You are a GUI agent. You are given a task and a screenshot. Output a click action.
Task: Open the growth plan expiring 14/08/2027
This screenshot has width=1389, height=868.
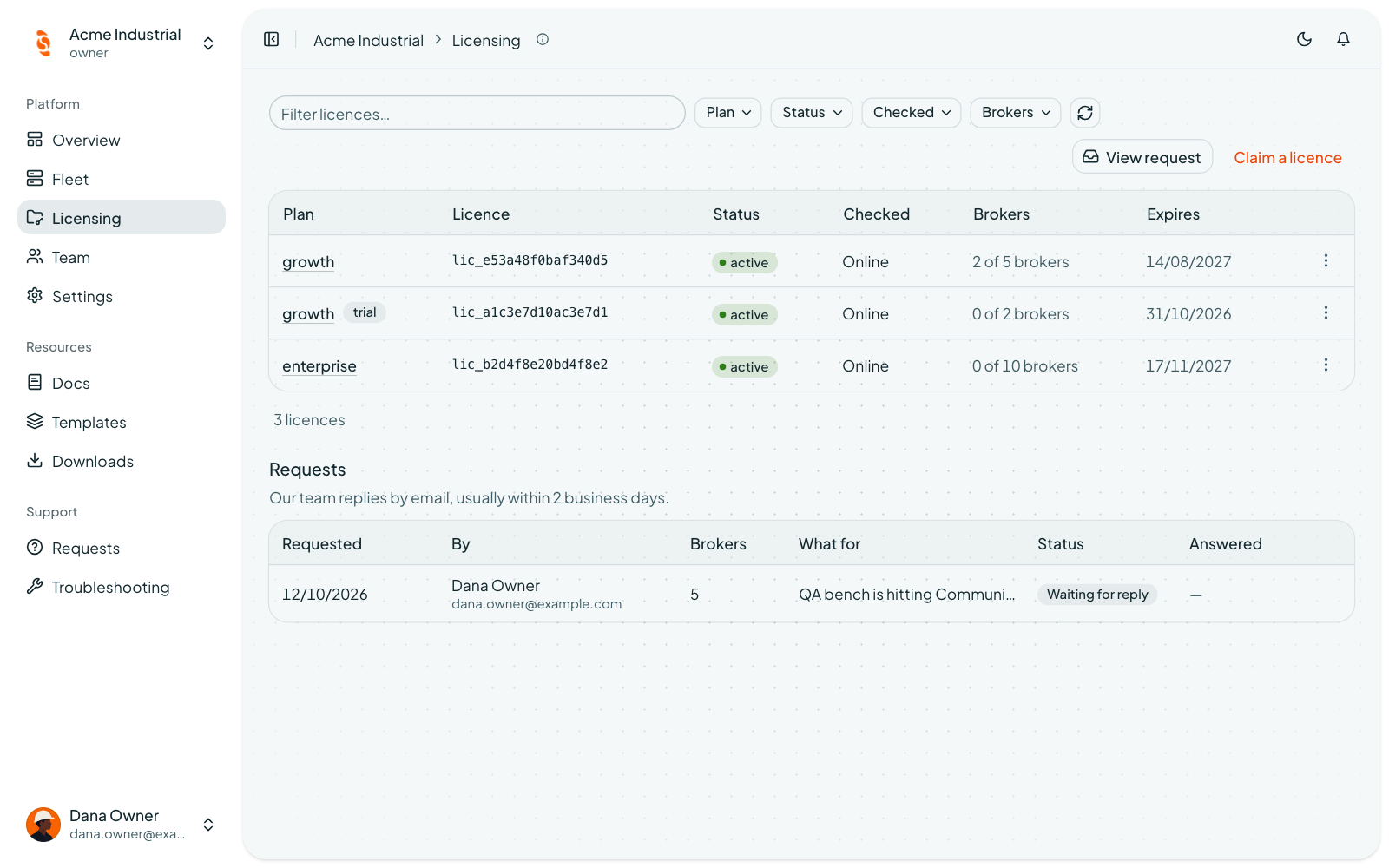pos(308,262)
